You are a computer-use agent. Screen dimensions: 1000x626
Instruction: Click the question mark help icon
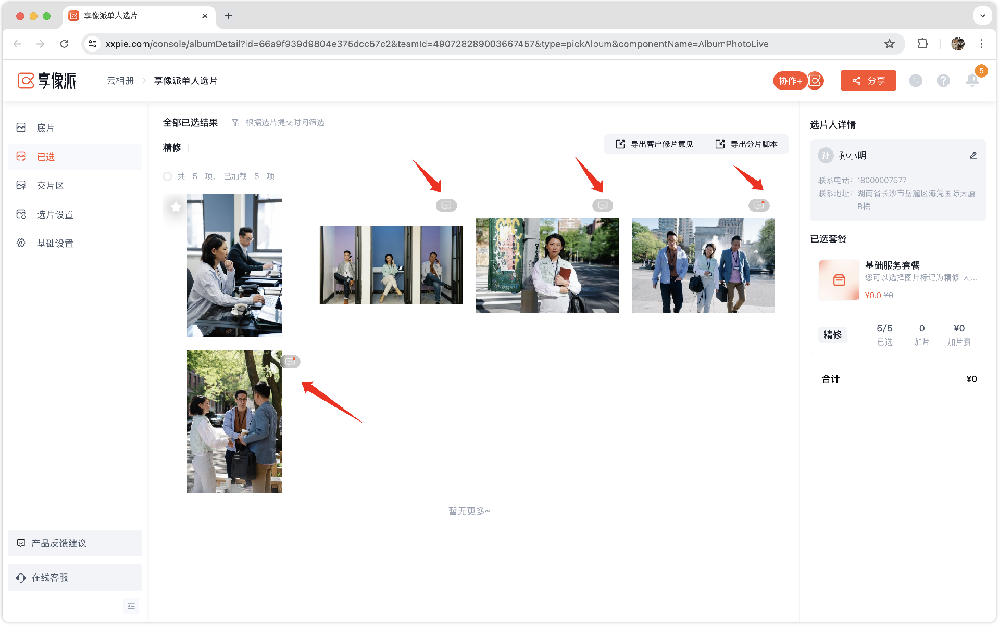[943, 80]
